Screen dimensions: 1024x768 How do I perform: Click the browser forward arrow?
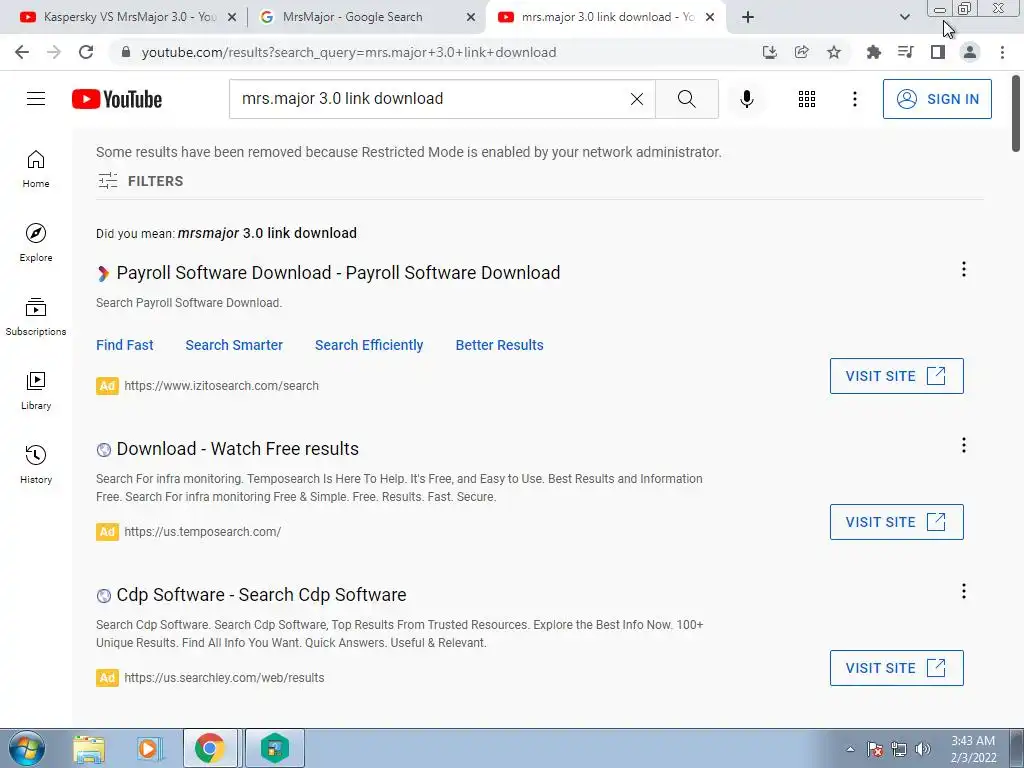click(x=54, y=52)
